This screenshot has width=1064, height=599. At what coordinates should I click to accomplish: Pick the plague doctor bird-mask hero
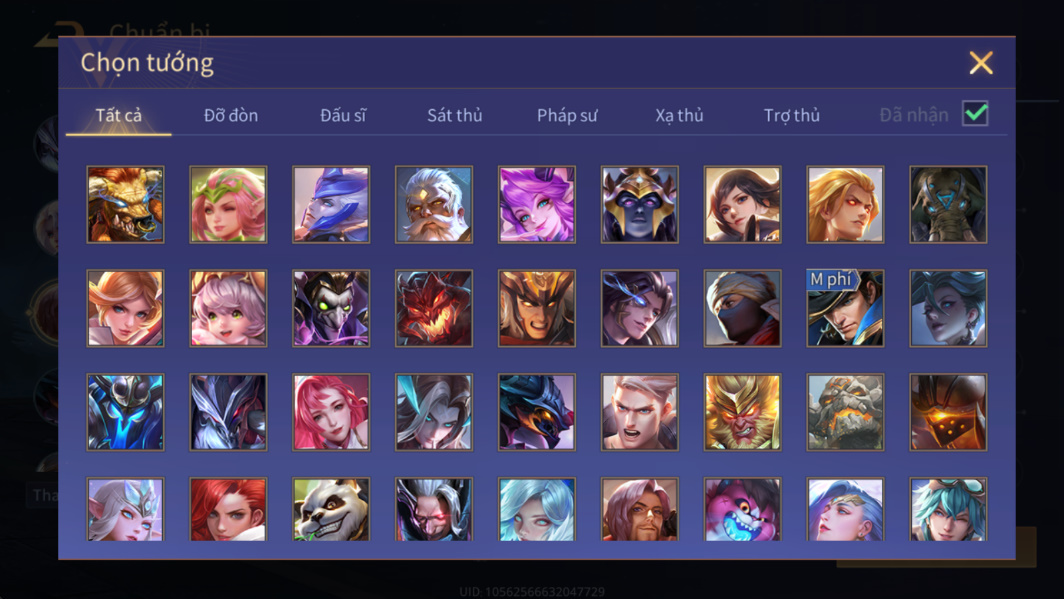coord(331,308)
